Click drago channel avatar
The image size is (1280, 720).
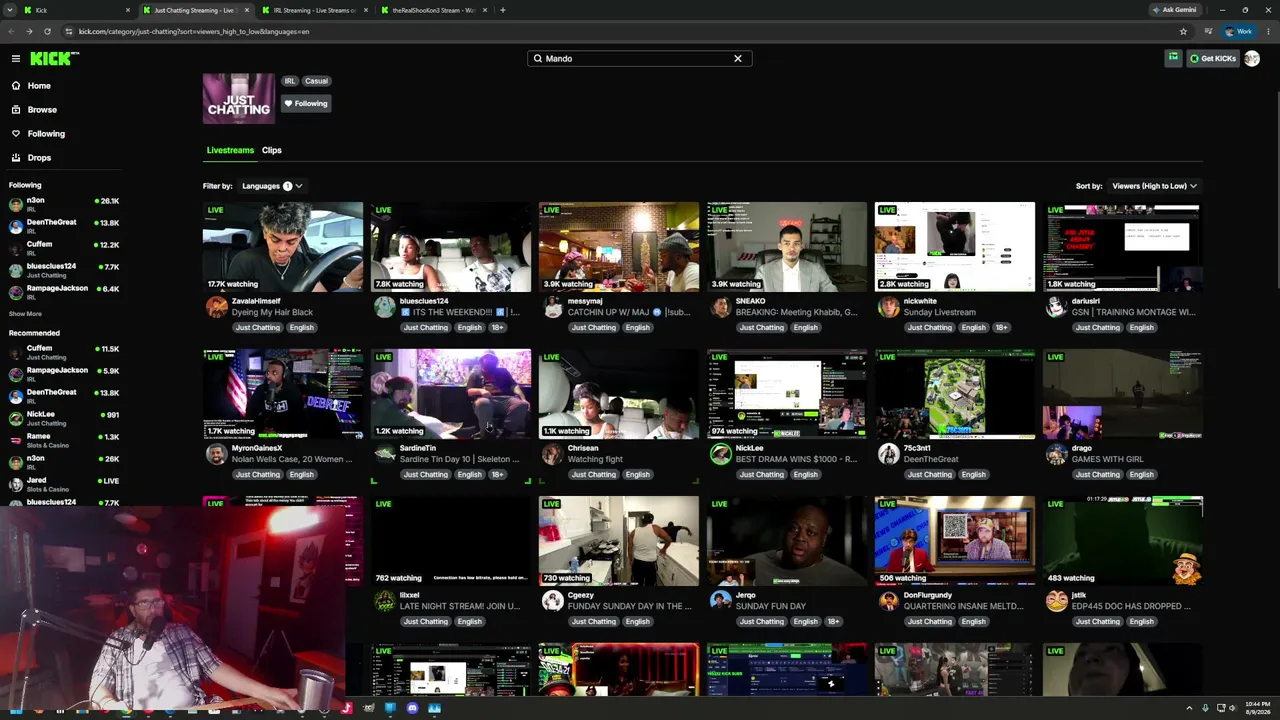(x=1057, y=454)
